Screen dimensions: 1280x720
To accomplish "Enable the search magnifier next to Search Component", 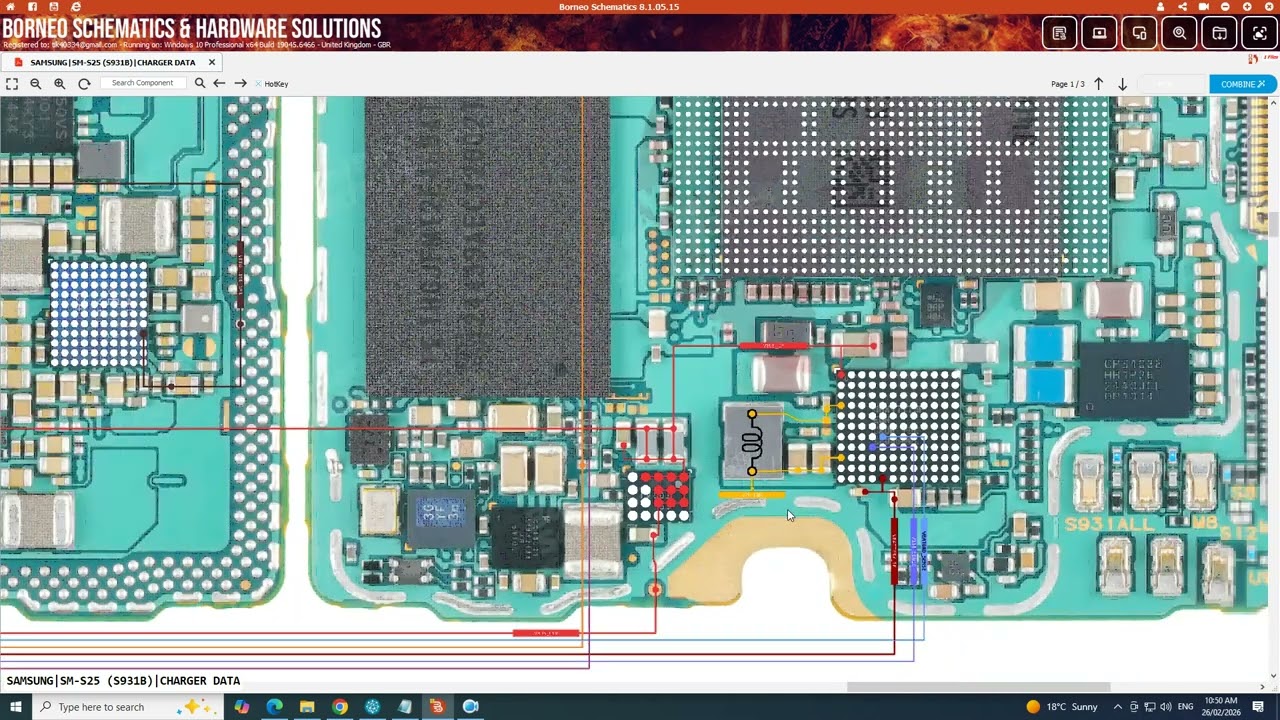I will tap(200, 83).
